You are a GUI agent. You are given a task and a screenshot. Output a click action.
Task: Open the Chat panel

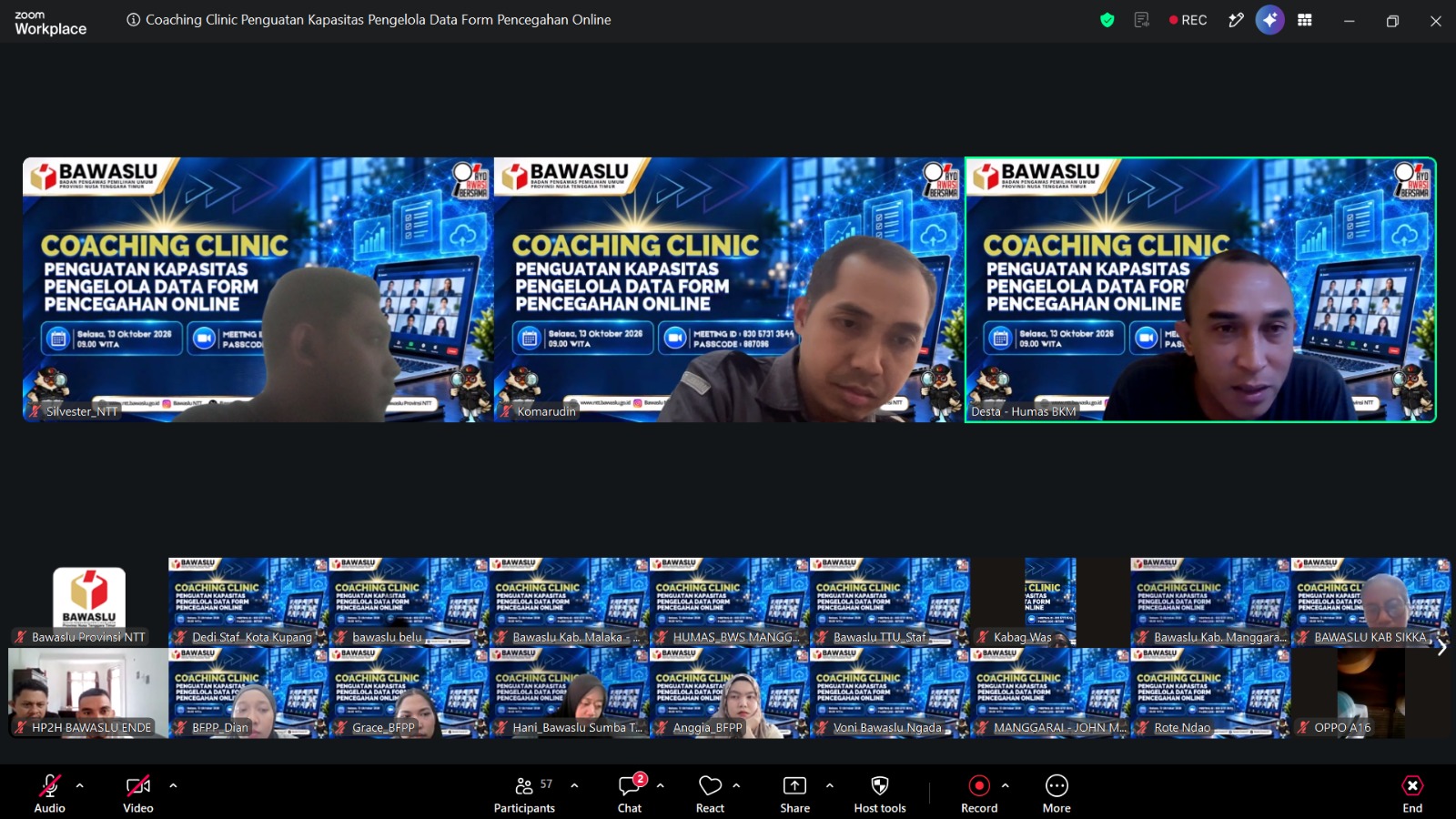pyautogui.click(x=630, y=793)
